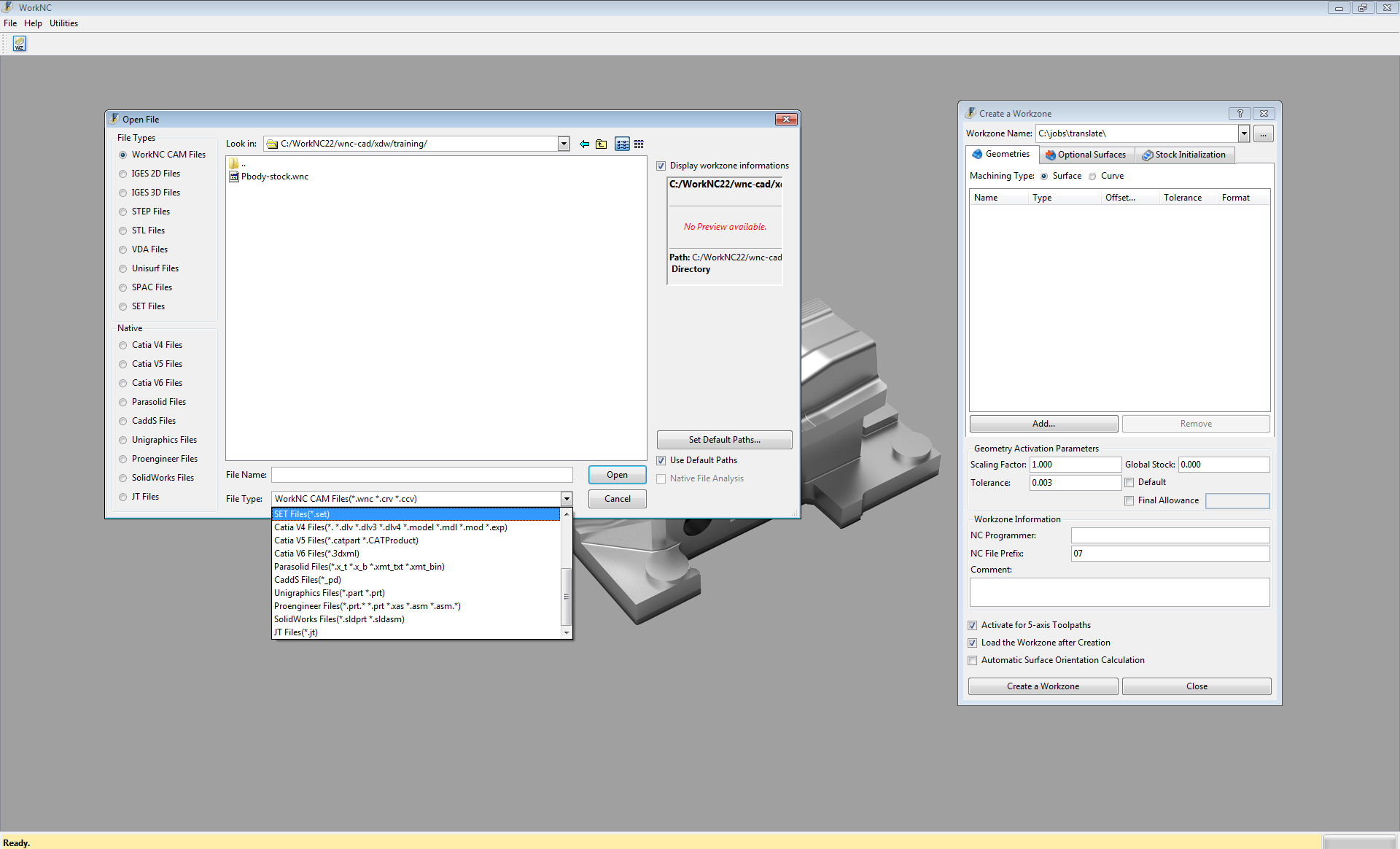1400x849 pixels.
Task: Disable Activate for 5-axis Toolpaths
Action: pyautogui.click(x=973, y=626)
